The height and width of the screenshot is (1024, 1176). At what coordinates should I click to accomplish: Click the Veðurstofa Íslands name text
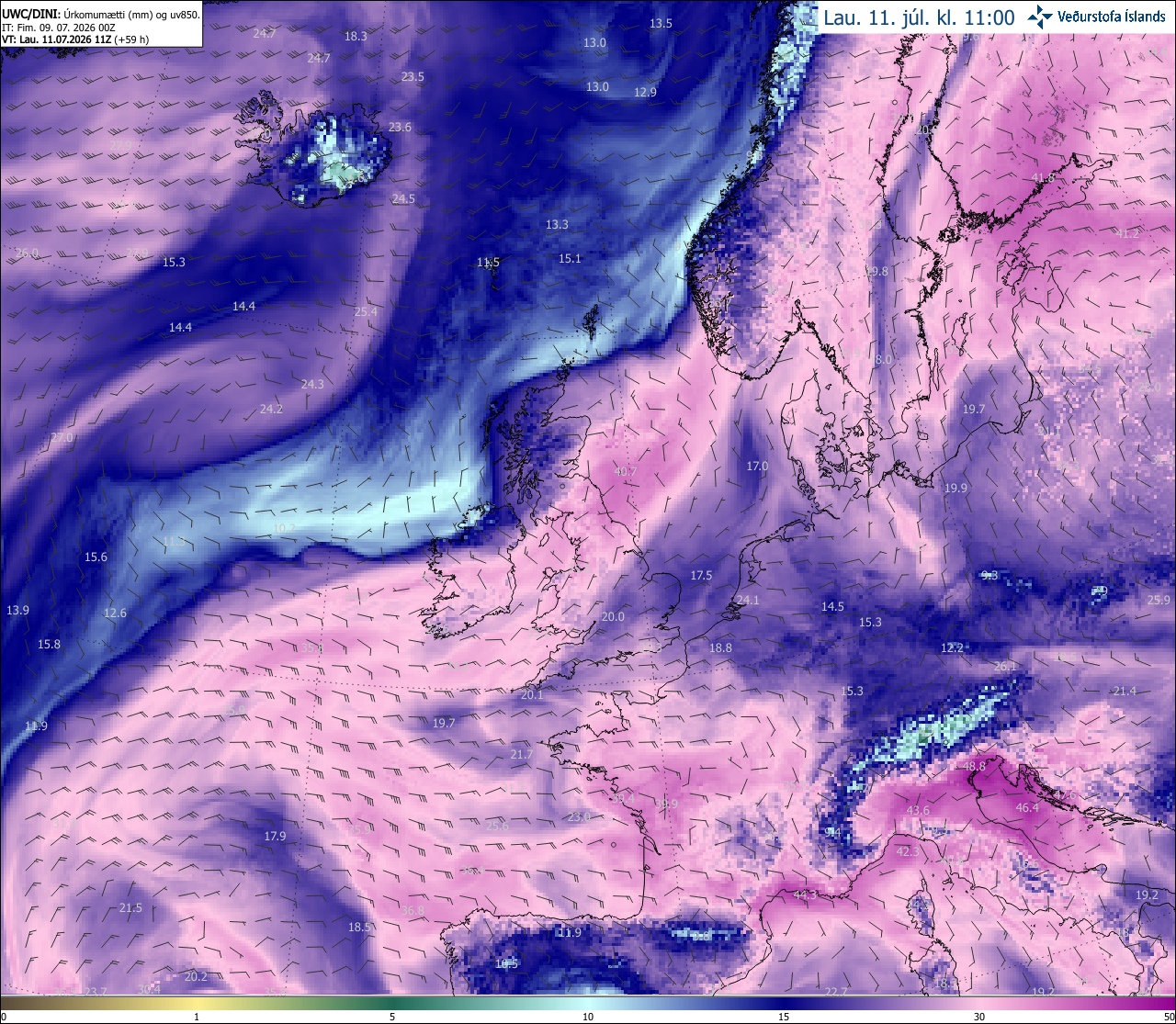coord(1112,17)
